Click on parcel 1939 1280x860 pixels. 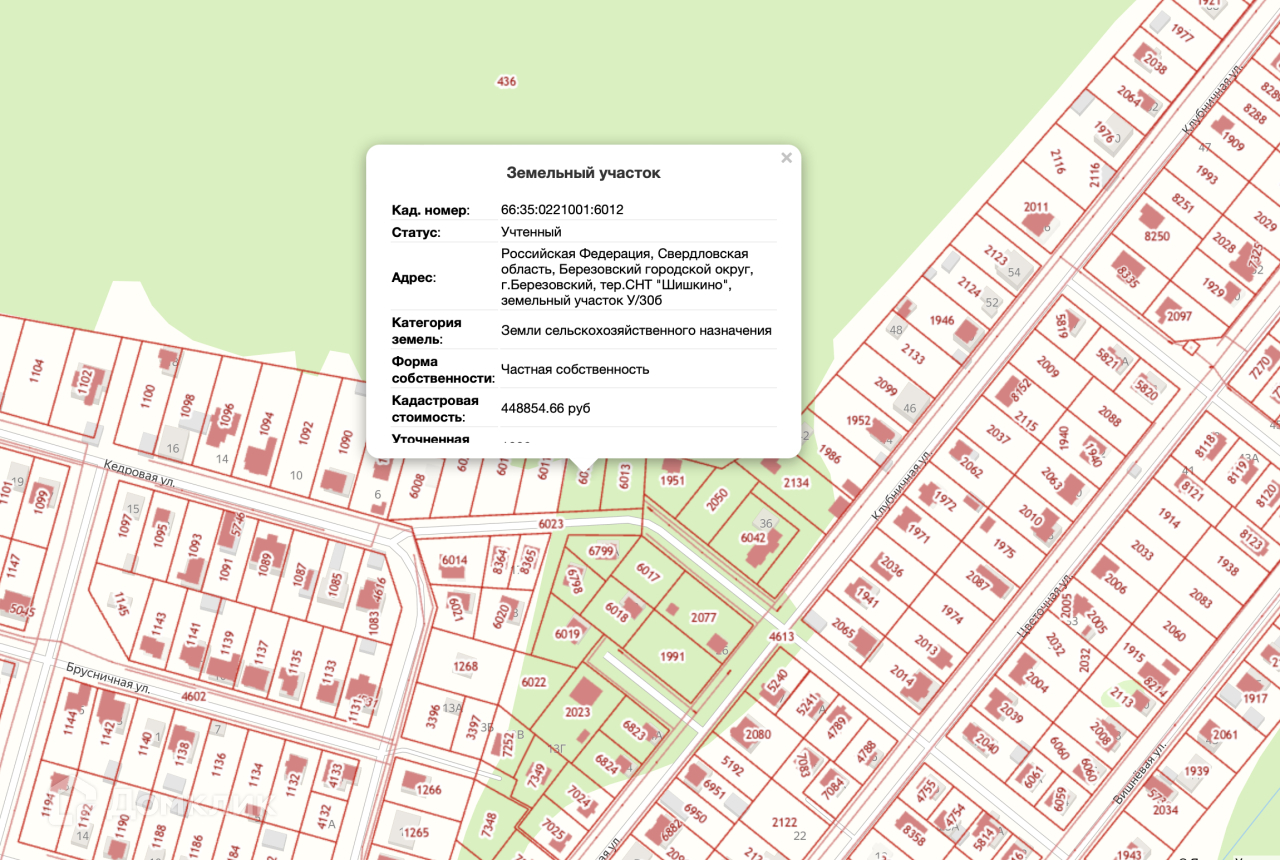1197,771
